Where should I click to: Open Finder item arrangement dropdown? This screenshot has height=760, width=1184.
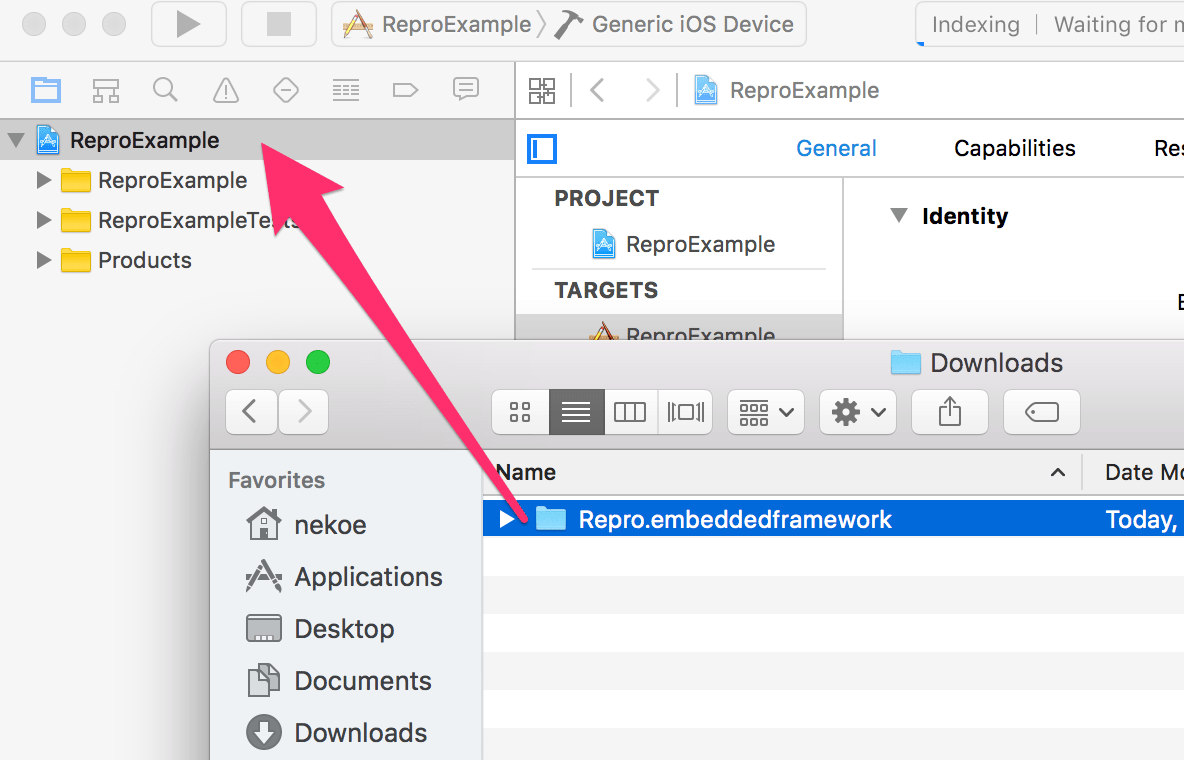pyautogui.click(x=766, y=412)
